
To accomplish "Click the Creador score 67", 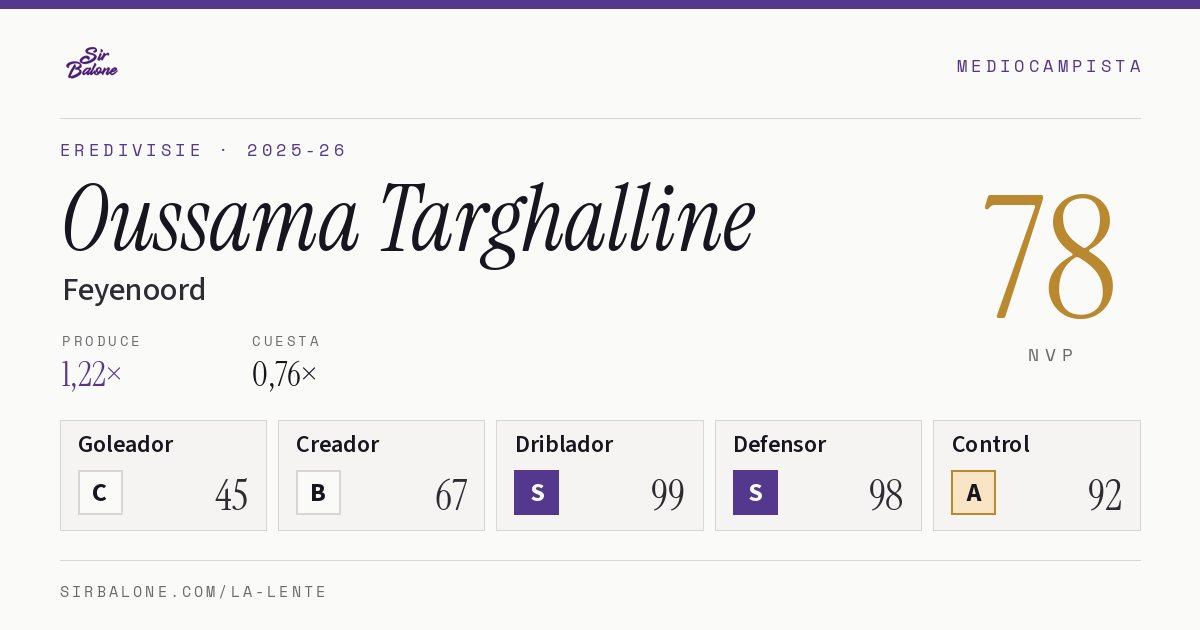I will [x=451, y=495].
